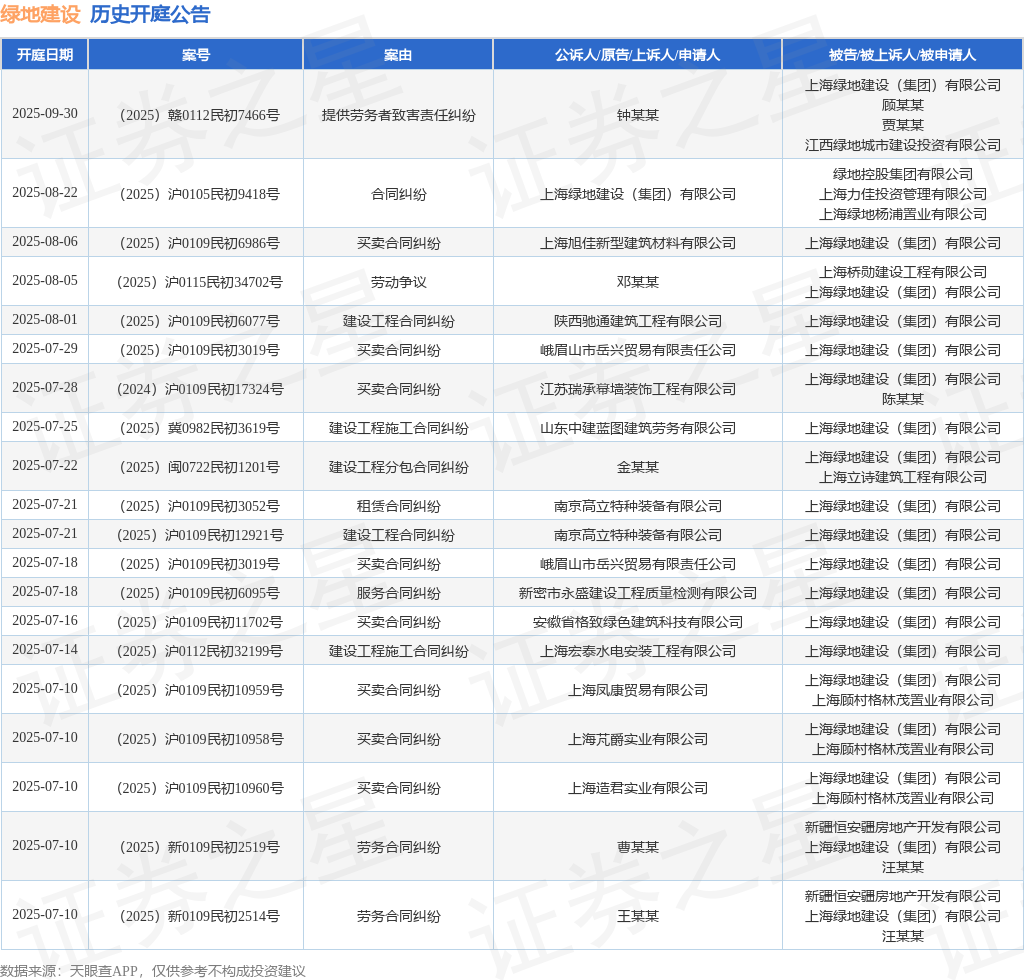Click plaintiff 上海造君实业有限公司
The width and height of the screenshot is (1024, 980).
tap(637, 788)
